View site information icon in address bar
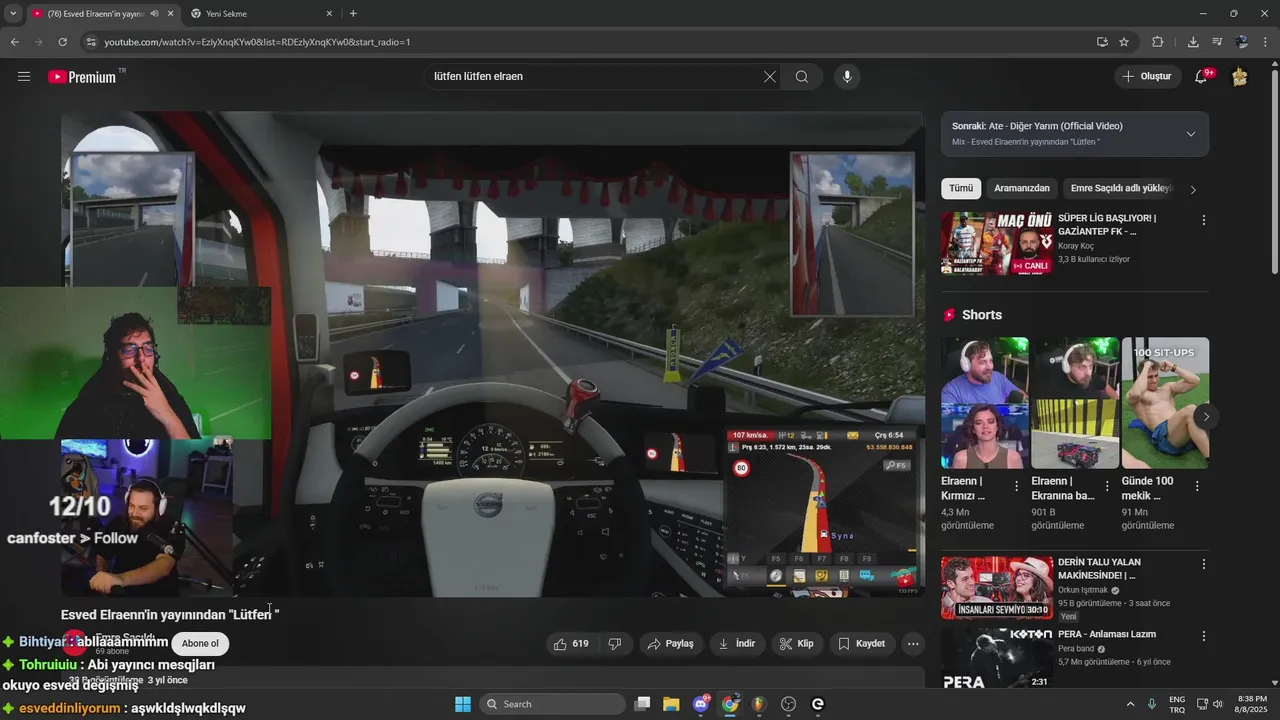 (91, 42)
